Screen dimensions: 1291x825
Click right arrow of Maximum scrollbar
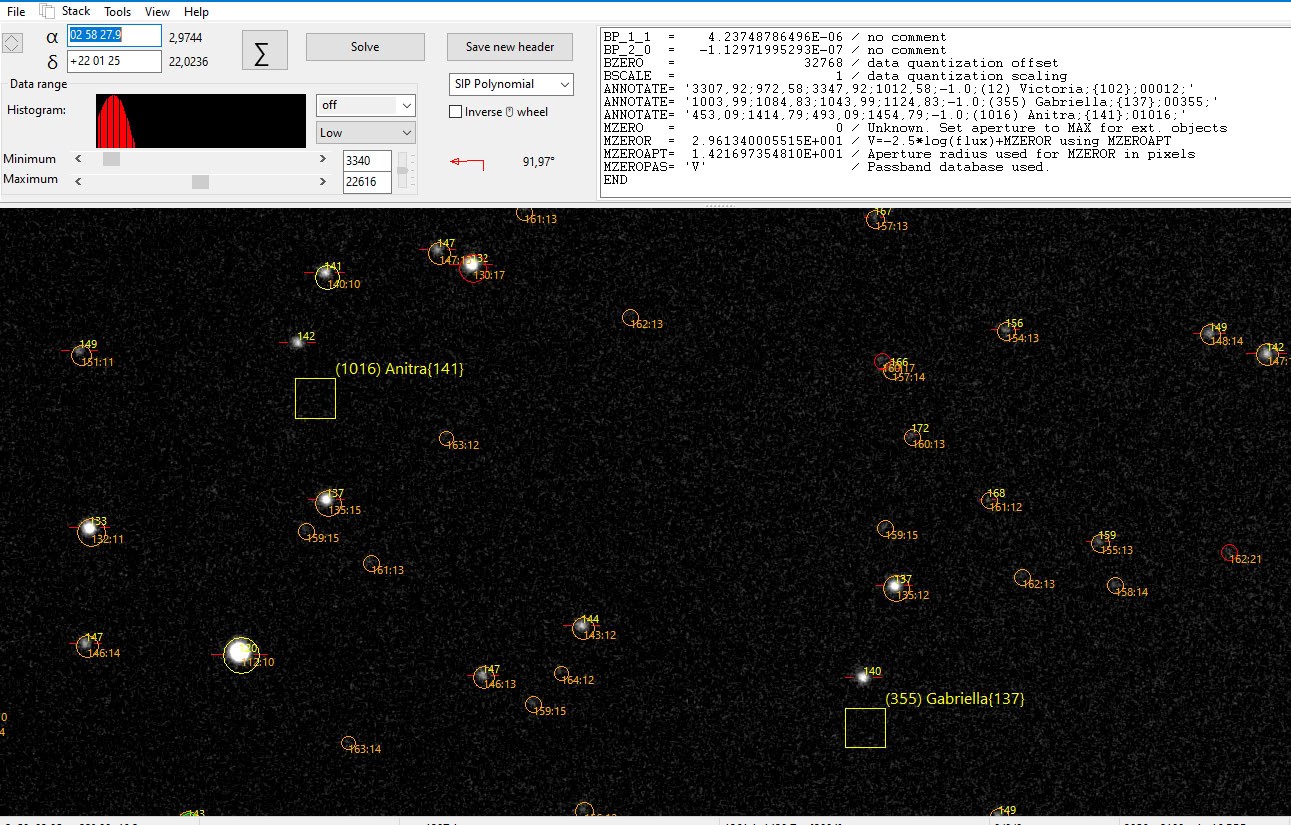[x=323, y=181]
